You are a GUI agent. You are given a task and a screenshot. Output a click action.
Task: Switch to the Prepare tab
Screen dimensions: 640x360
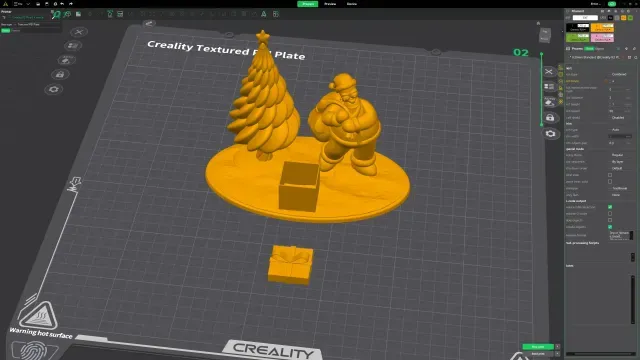tap(308, 4)
